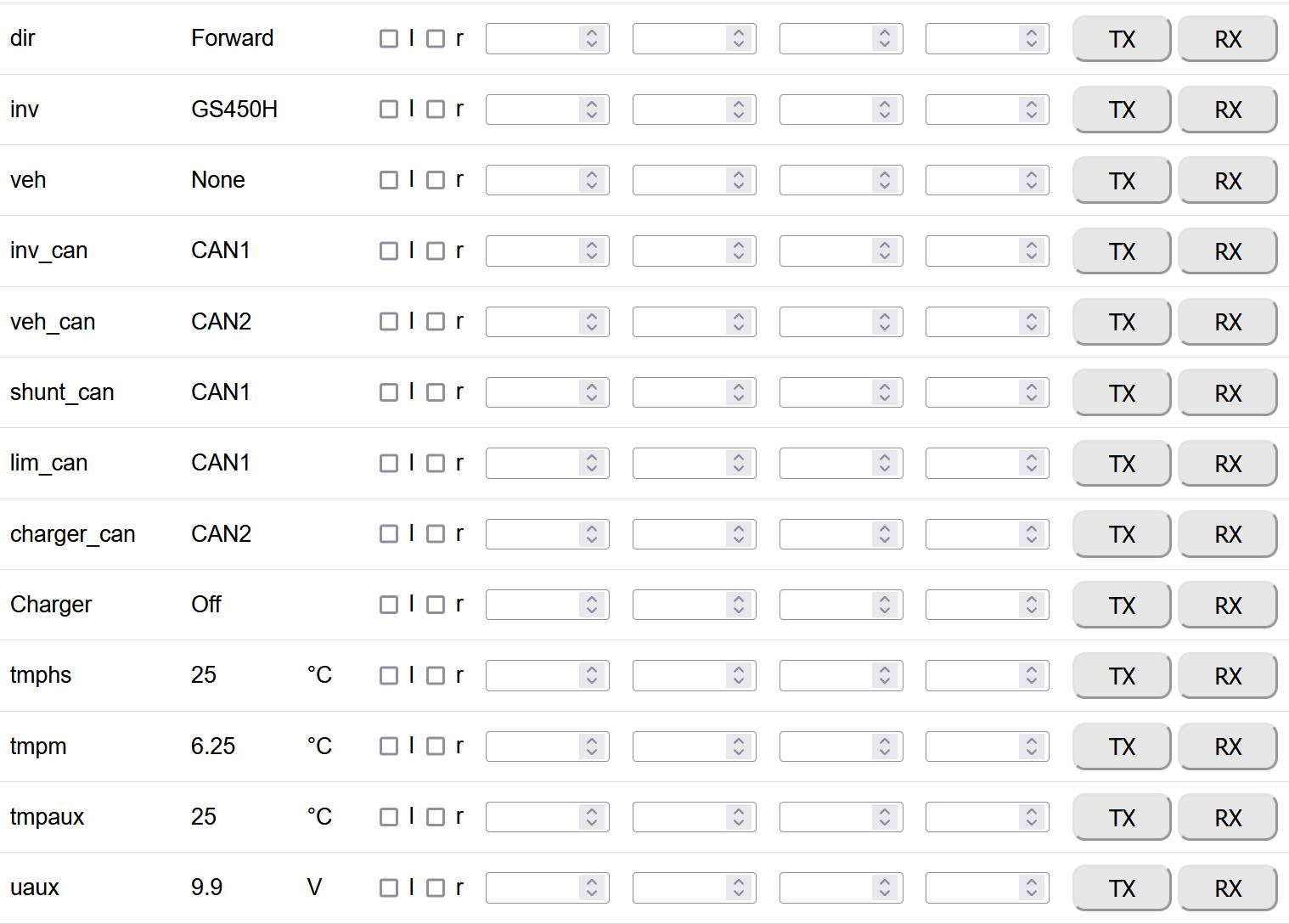Use the fourth spinner in lim_can row
This screenshot has width=1289, height=924.
tap(1031, 463)
